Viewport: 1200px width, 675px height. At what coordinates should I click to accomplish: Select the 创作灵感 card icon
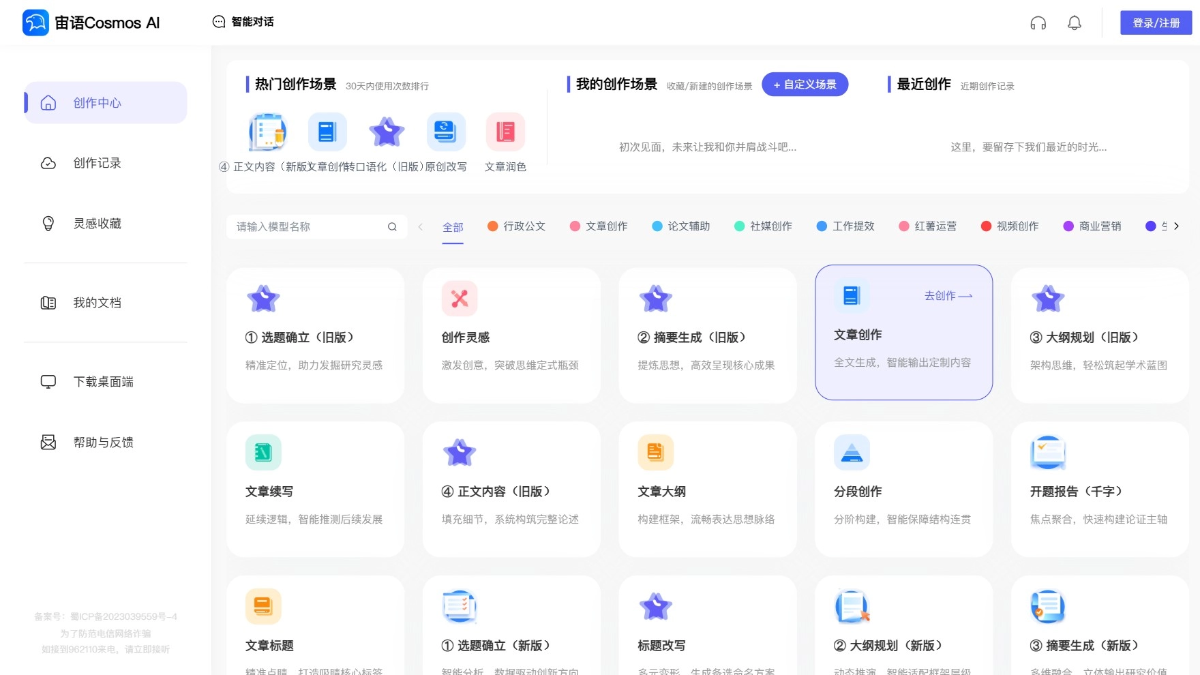460,297
